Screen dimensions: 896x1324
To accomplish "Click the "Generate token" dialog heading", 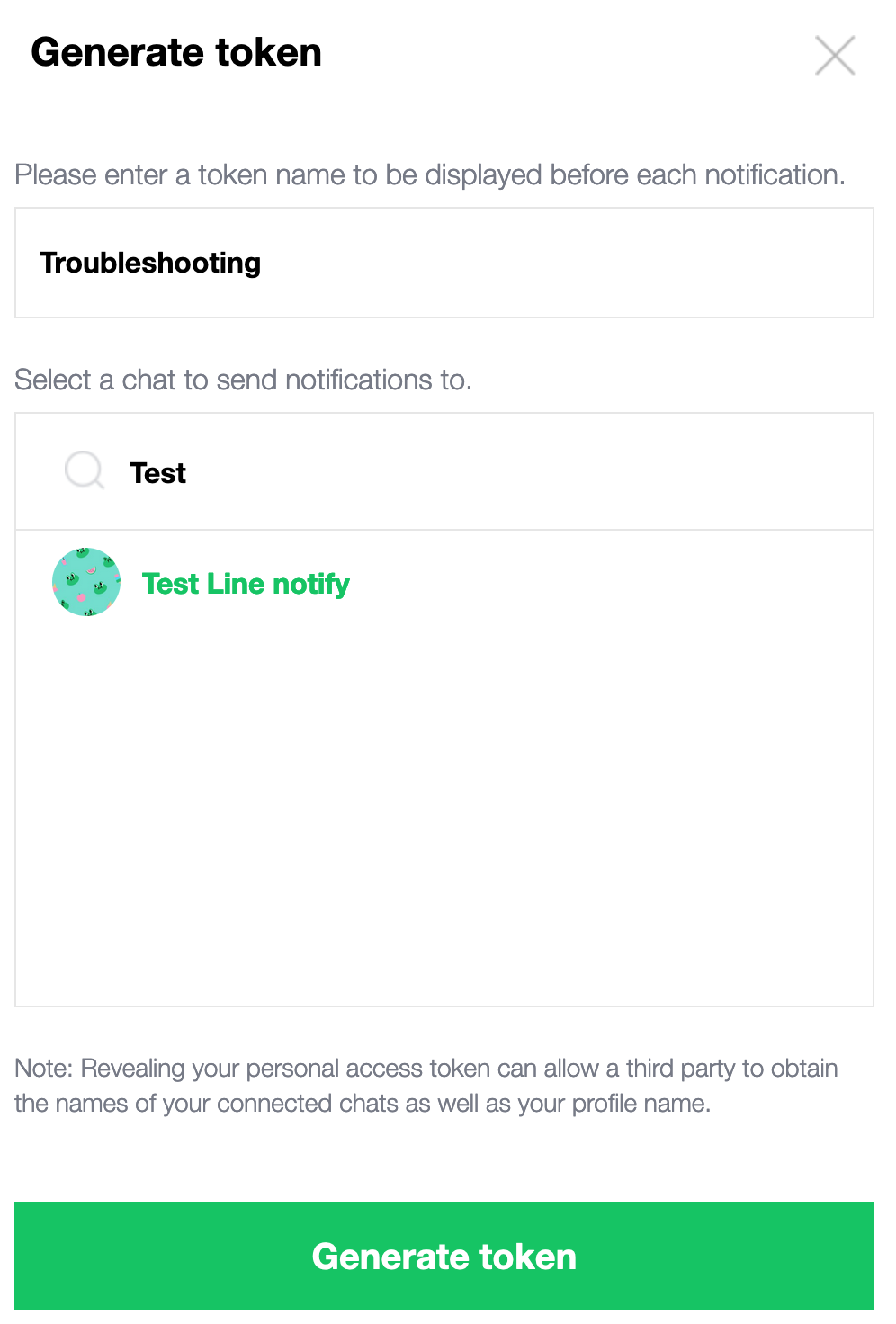I will [x=176, y=52].
